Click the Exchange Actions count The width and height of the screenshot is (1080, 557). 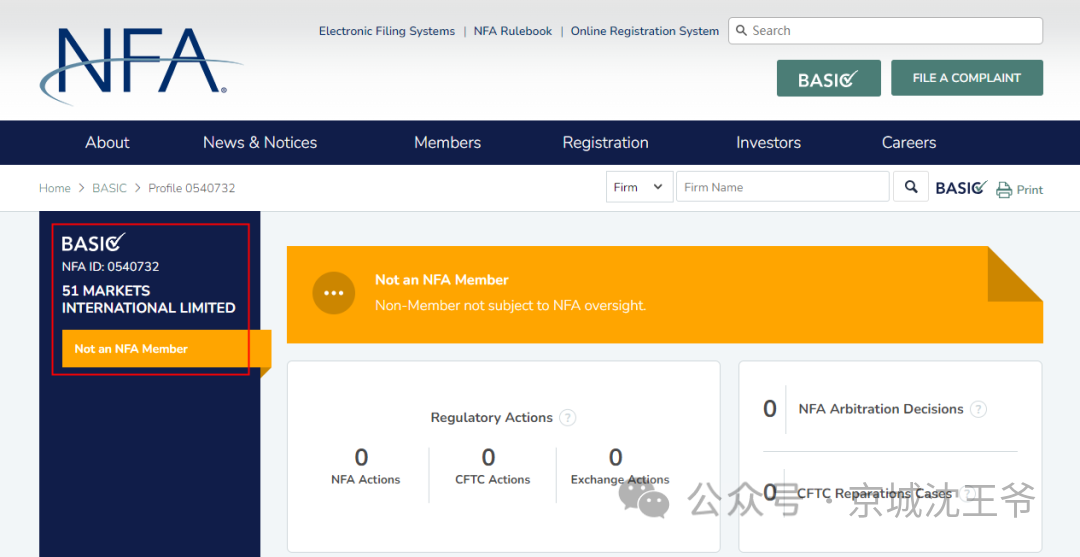(616, 457)
